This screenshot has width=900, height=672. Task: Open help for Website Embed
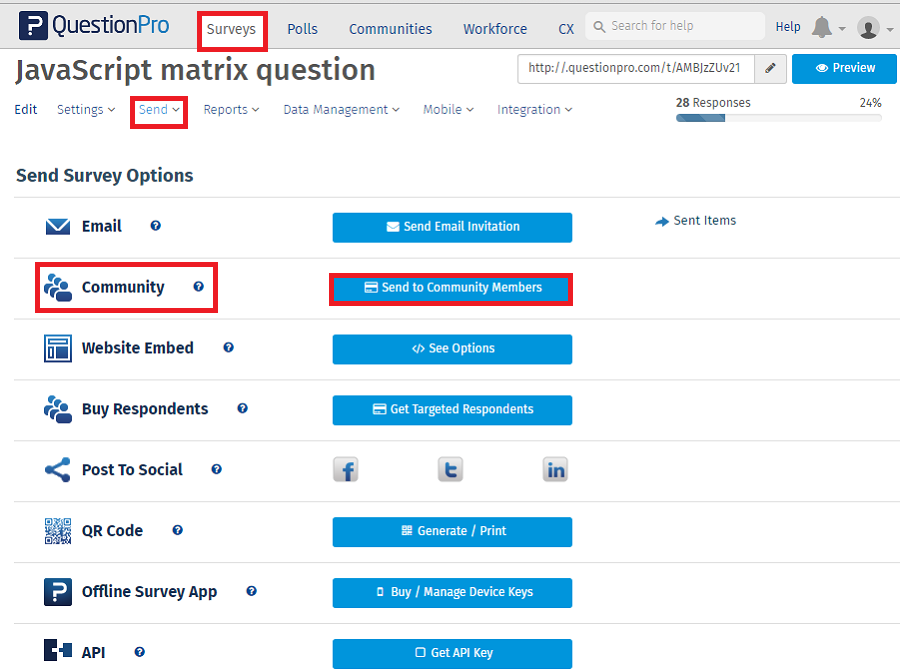pyautogui.click(x=228, y=347)
